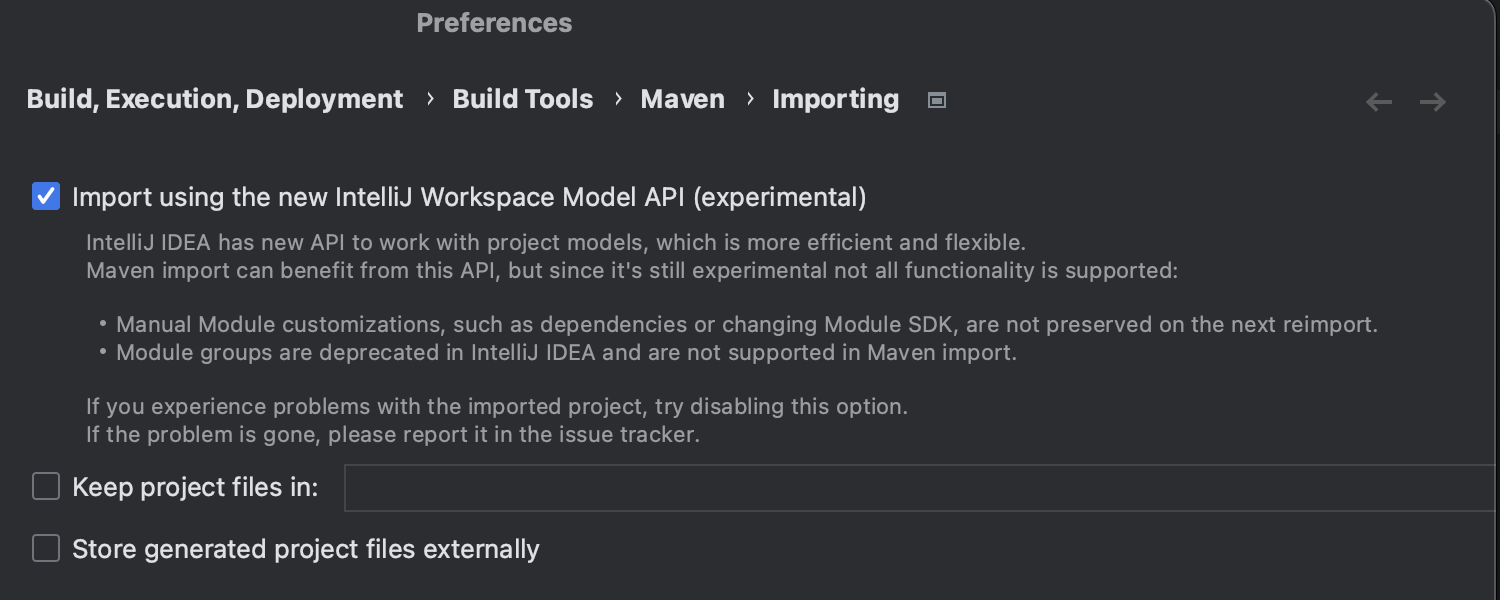This screenshot has height=600, width=1500.
Task: Click the 'Store generated project files externally' label text
Action: (306, 549)
